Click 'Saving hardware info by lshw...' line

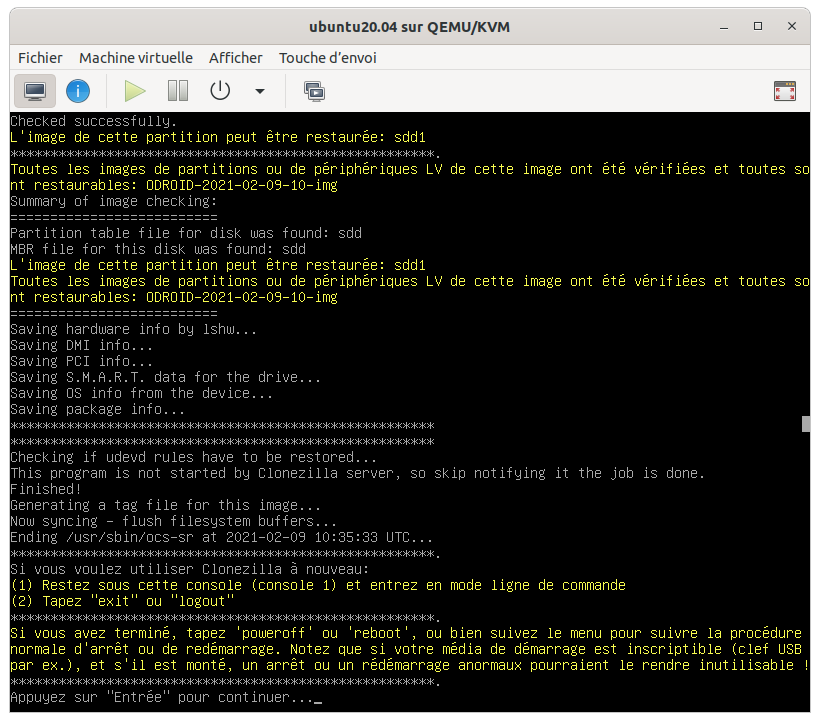click(x=133, y=329)
